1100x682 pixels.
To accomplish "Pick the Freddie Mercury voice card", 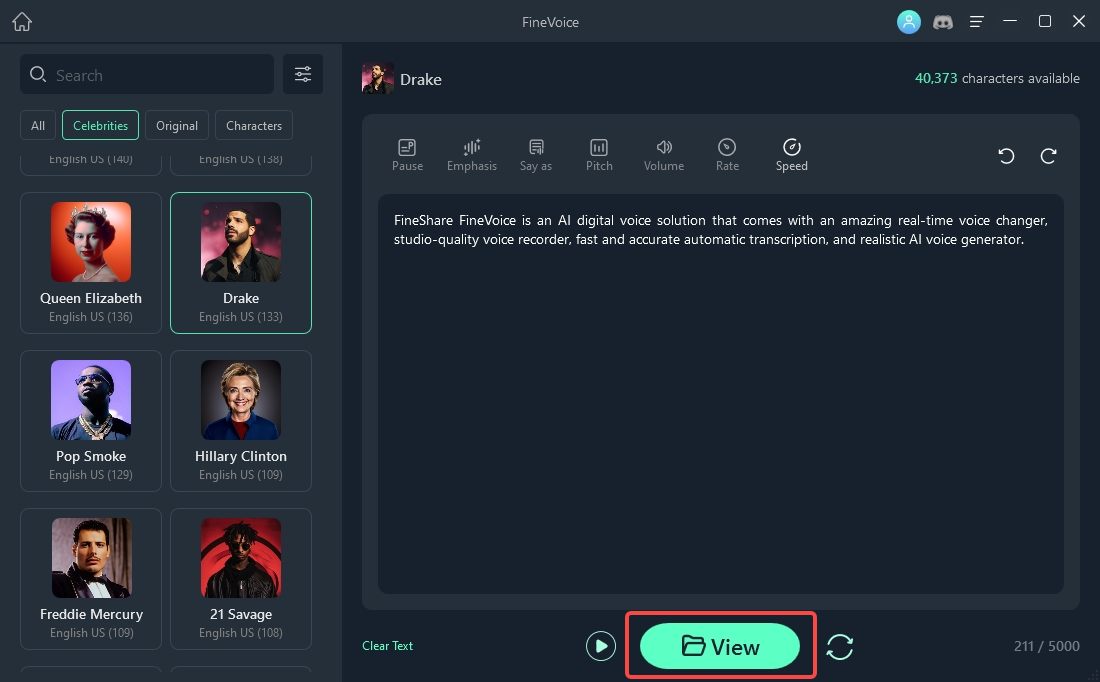I will click(91, 579).
